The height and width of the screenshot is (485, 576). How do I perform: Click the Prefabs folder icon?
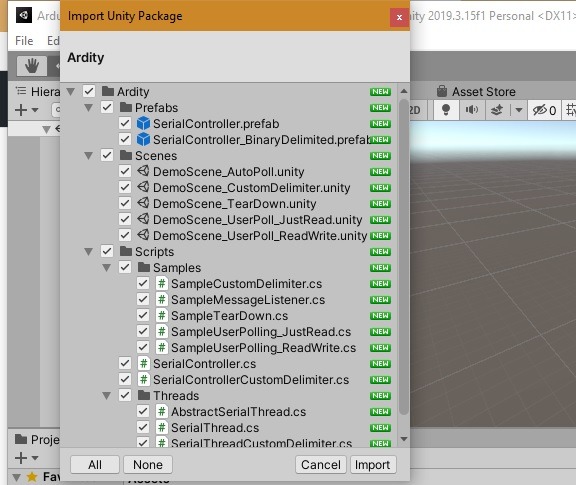126,107
